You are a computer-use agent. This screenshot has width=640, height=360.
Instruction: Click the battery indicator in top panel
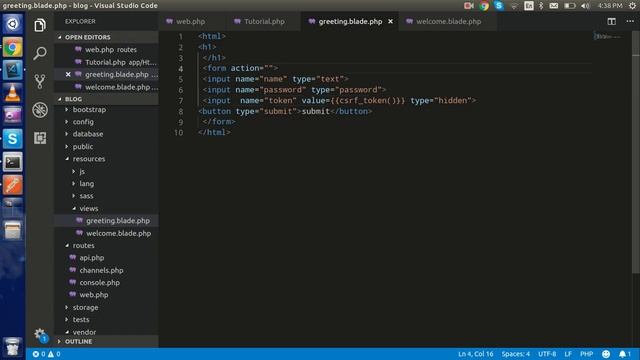[569, 6]
